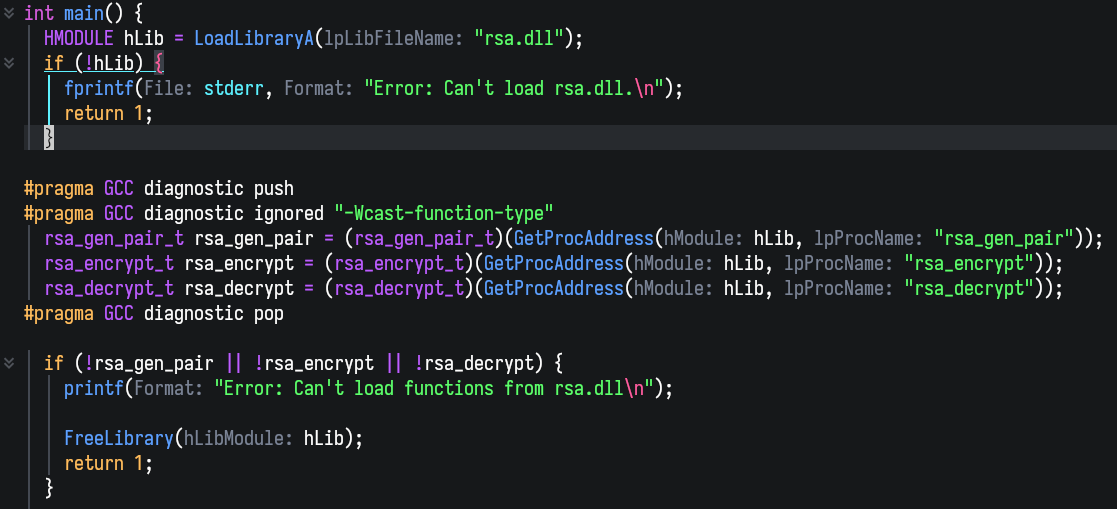Click return 1; below the FreeLibrary line
1117x509 pixels.
(108, 463)
